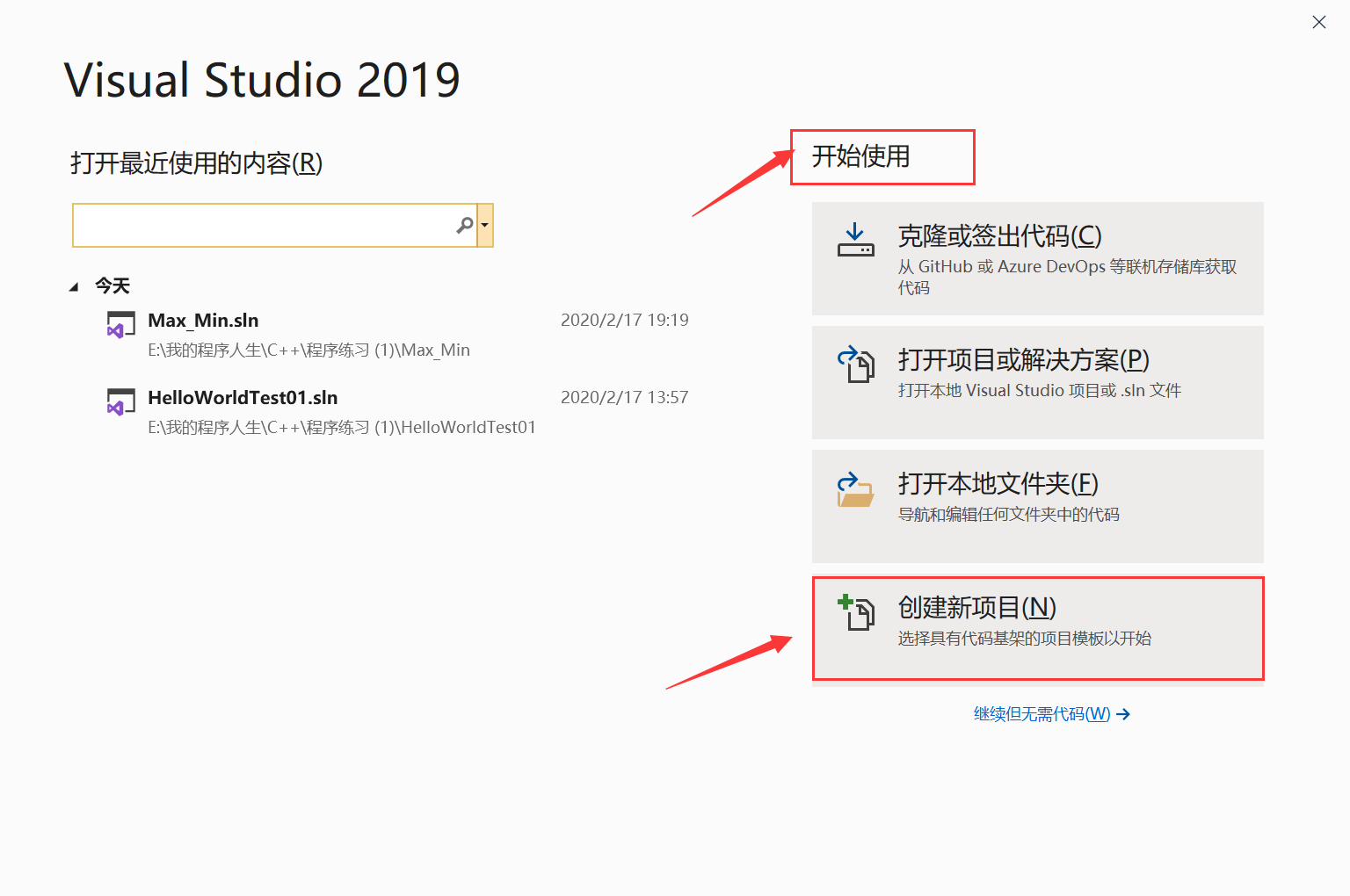1350x896 pixels.
Task: Close the Visual Studio 2019 start window
Action: 1319,22
